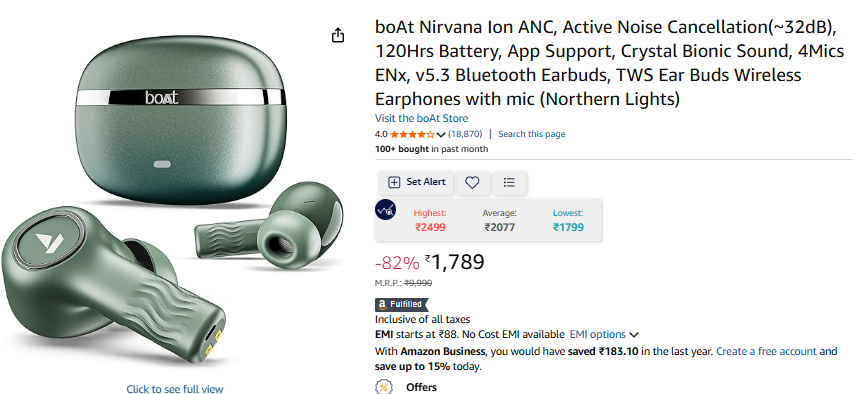859x394 pixels.
Task: Click to see full view link
Action: pos(175,389)
